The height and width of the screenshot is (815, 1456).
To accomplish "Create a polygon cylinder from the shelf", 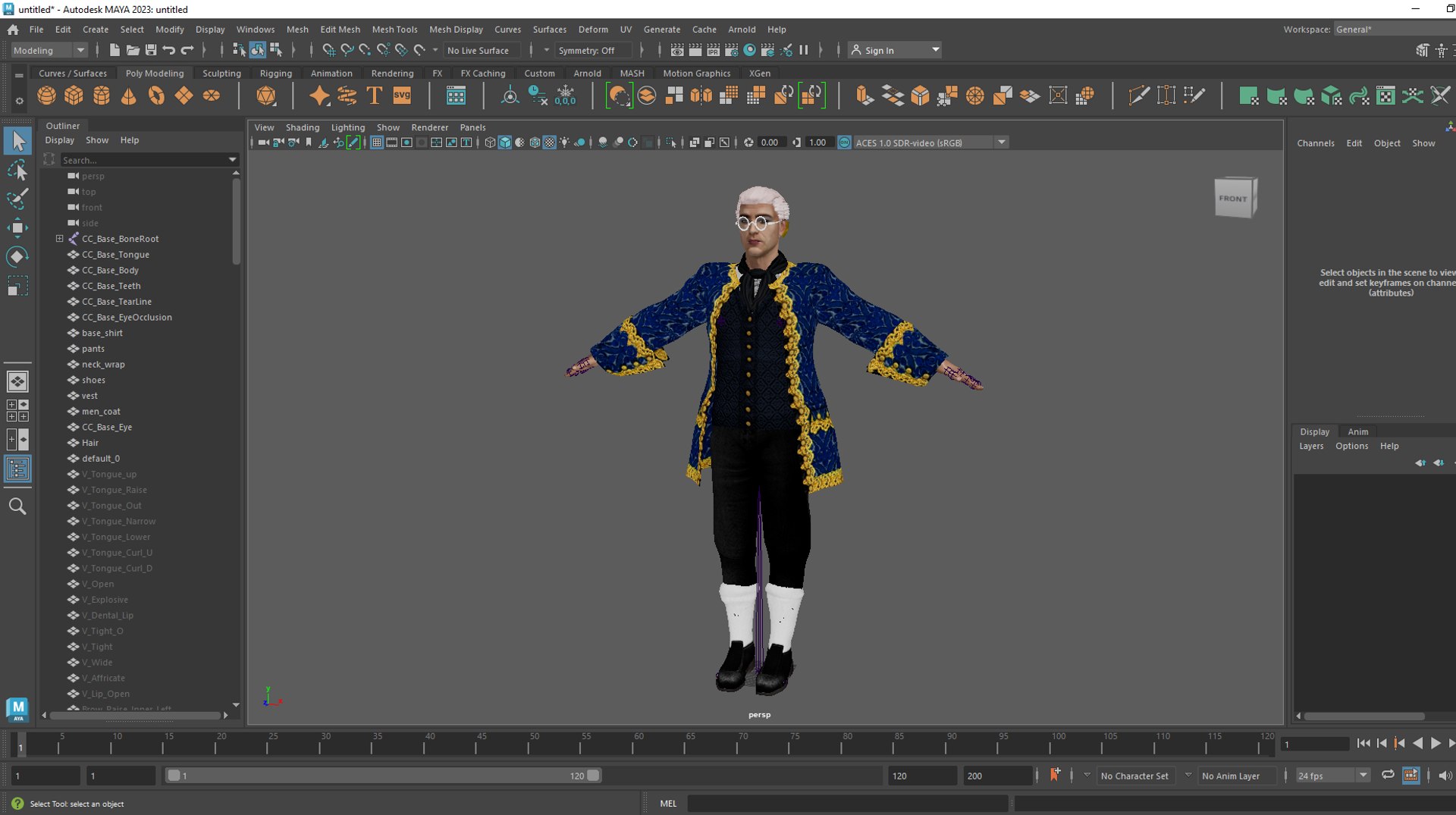I will (x=102, y=96).
